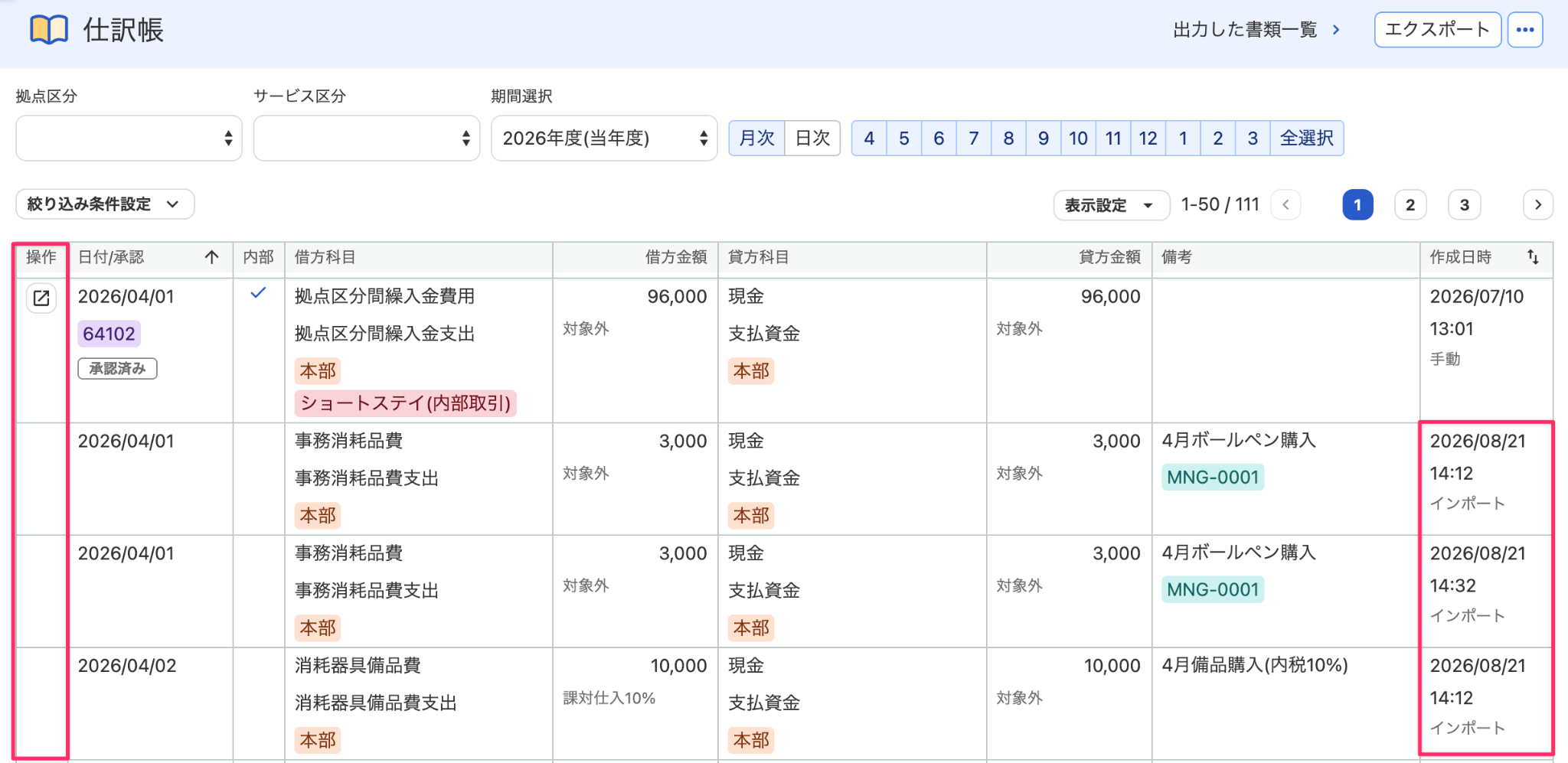Click the 内部 checkmark in first row

258,292
